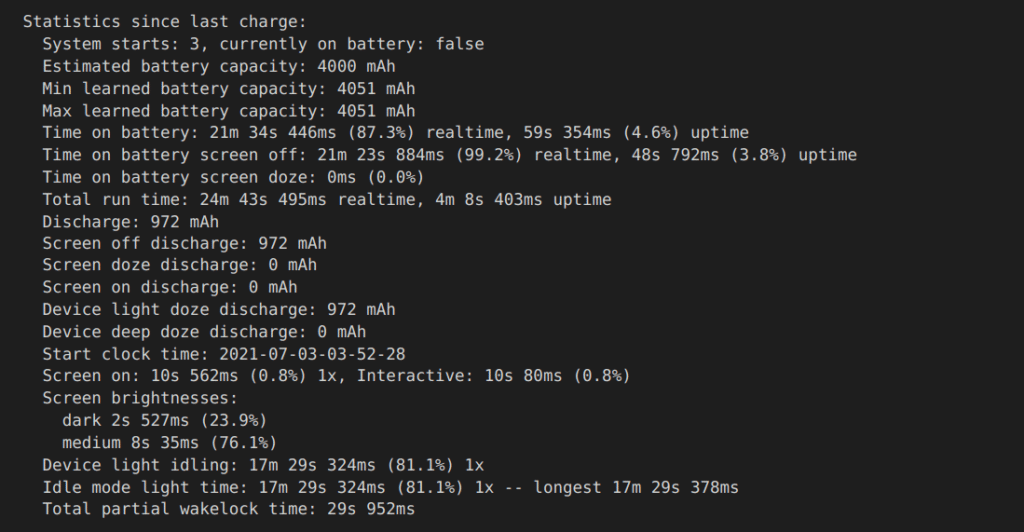Click the "Total partial wakelock time" line
Viewport: 1024px width, 532px height.
pos(228,509)
